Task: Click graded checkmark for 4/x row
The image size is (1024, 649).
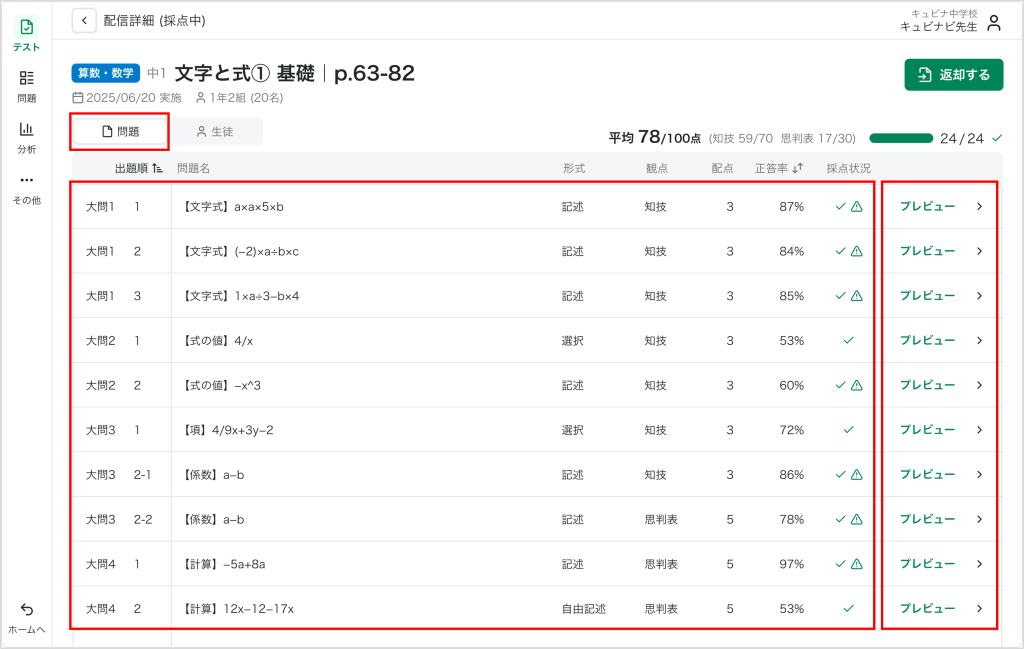Action: click(848, 341)
